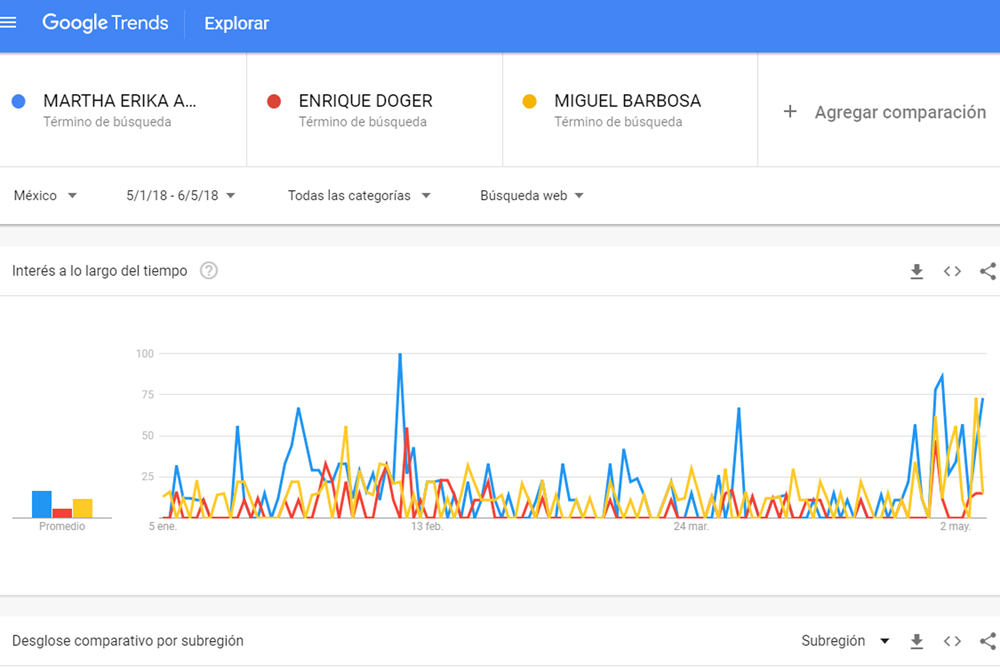Click the 'Desglose comparativo por subregión' heading
1000x667 pixels.
(128, 641)
